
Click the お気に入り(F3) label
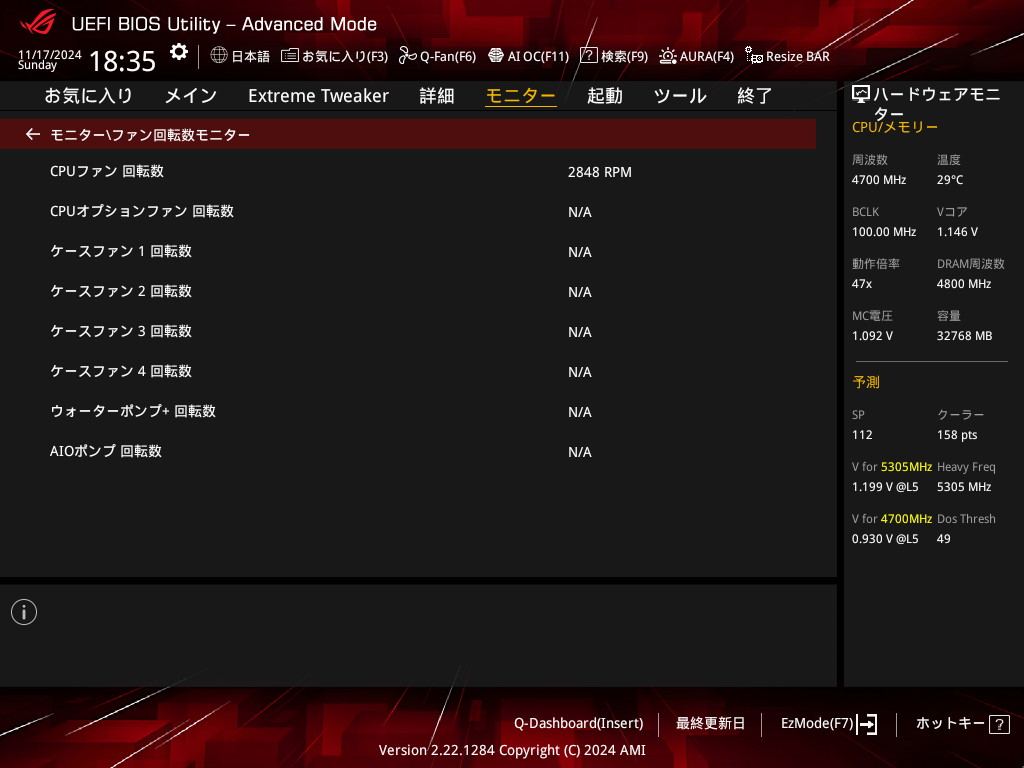point(345,56)
